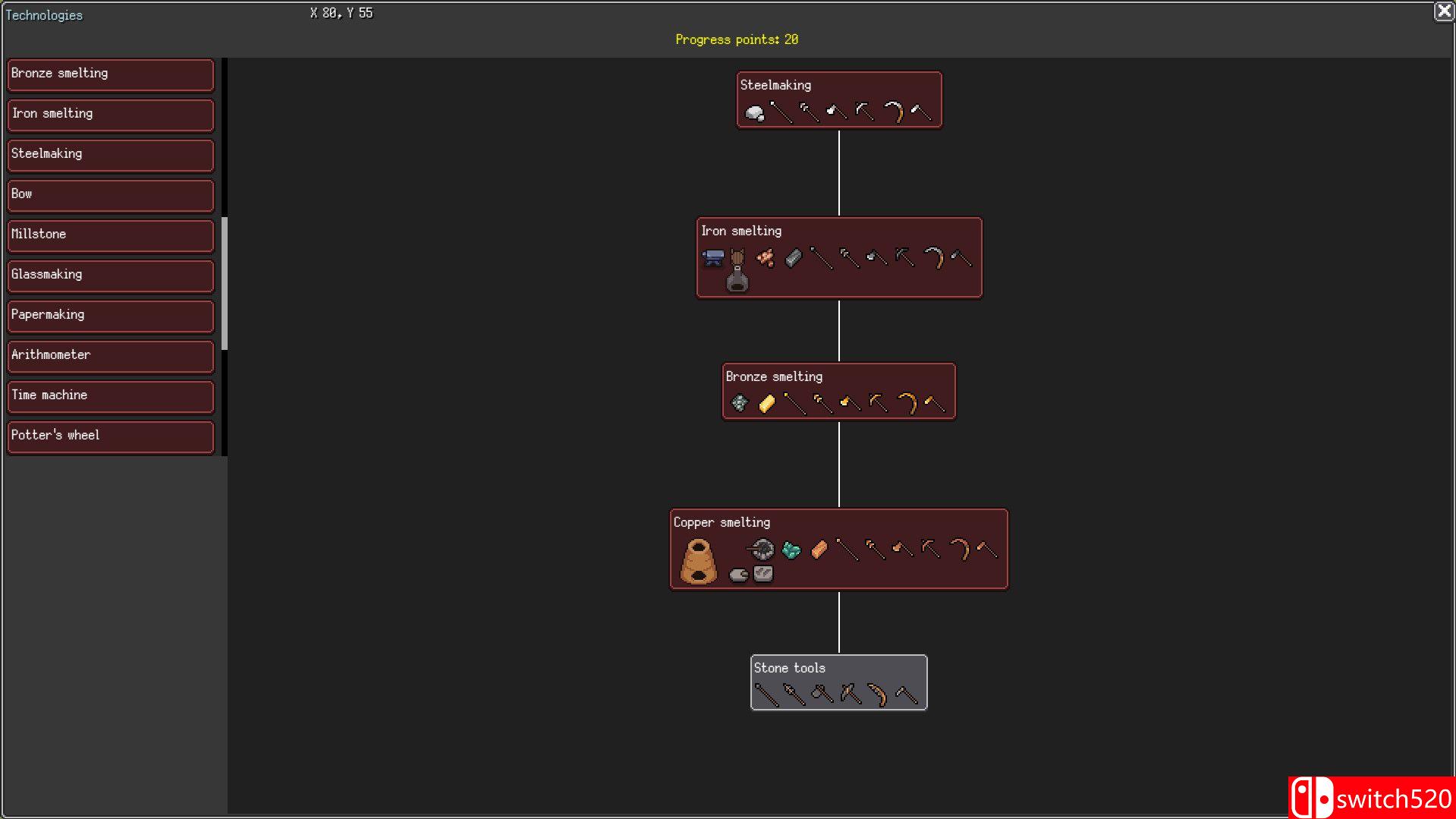The width and height of the screenshot is (1456, 819).
Task: Click the Progress points counter text
Action: click(x=735, y=39)
